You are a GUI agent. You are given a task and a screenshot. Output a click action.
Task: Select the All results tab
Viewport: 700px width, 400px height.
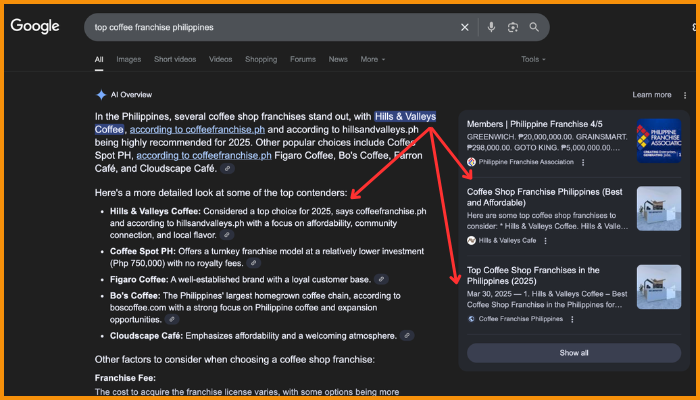pyautogui.click(x=99, y=59)
